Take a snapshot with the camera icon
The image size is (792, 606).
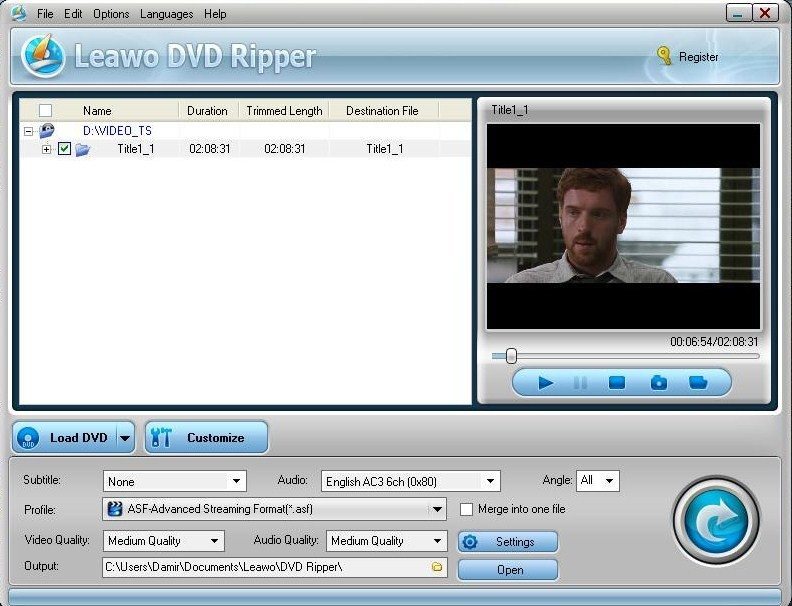coord(659,383)
